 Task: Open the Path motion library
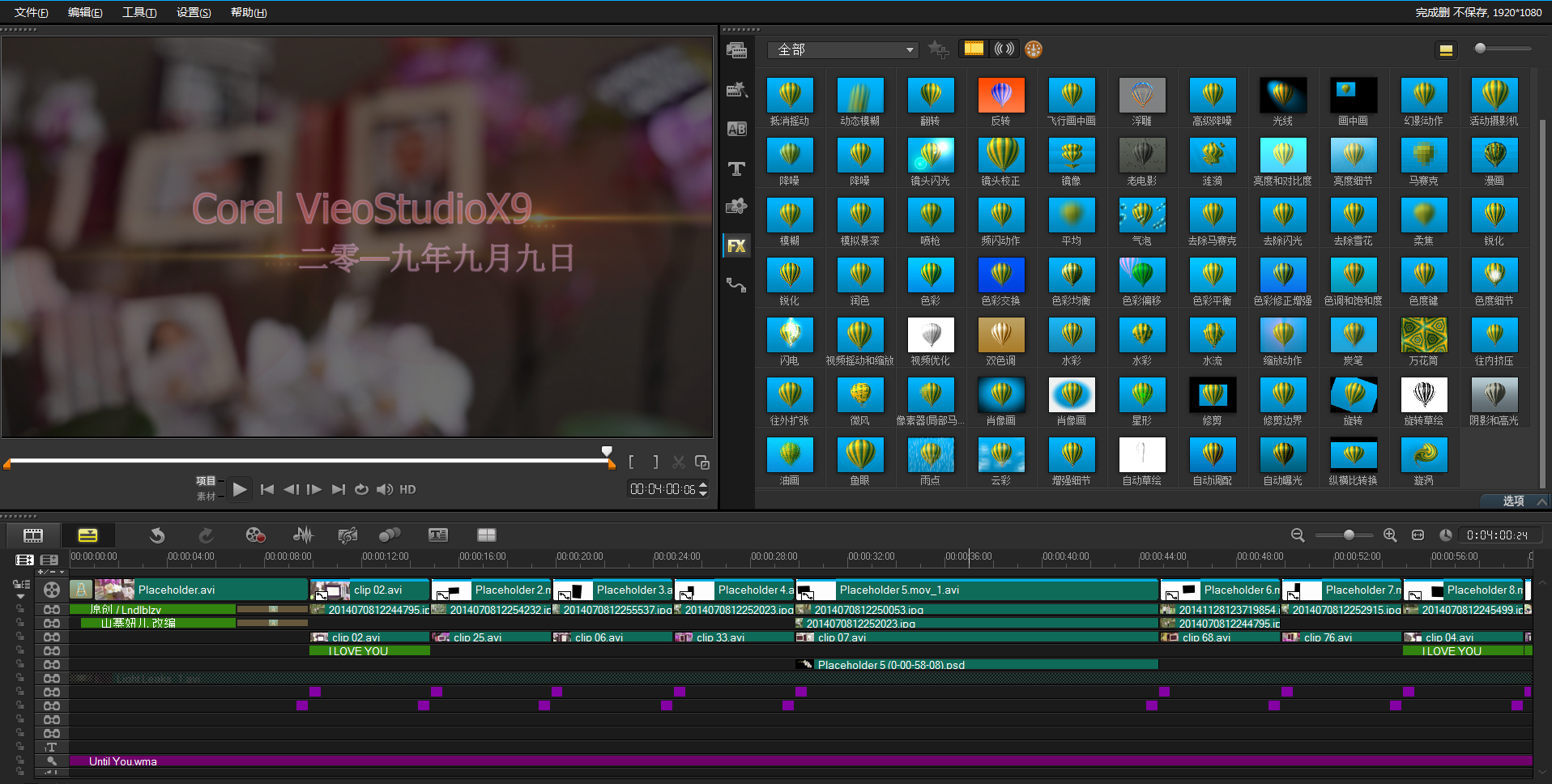coord(736,284)
